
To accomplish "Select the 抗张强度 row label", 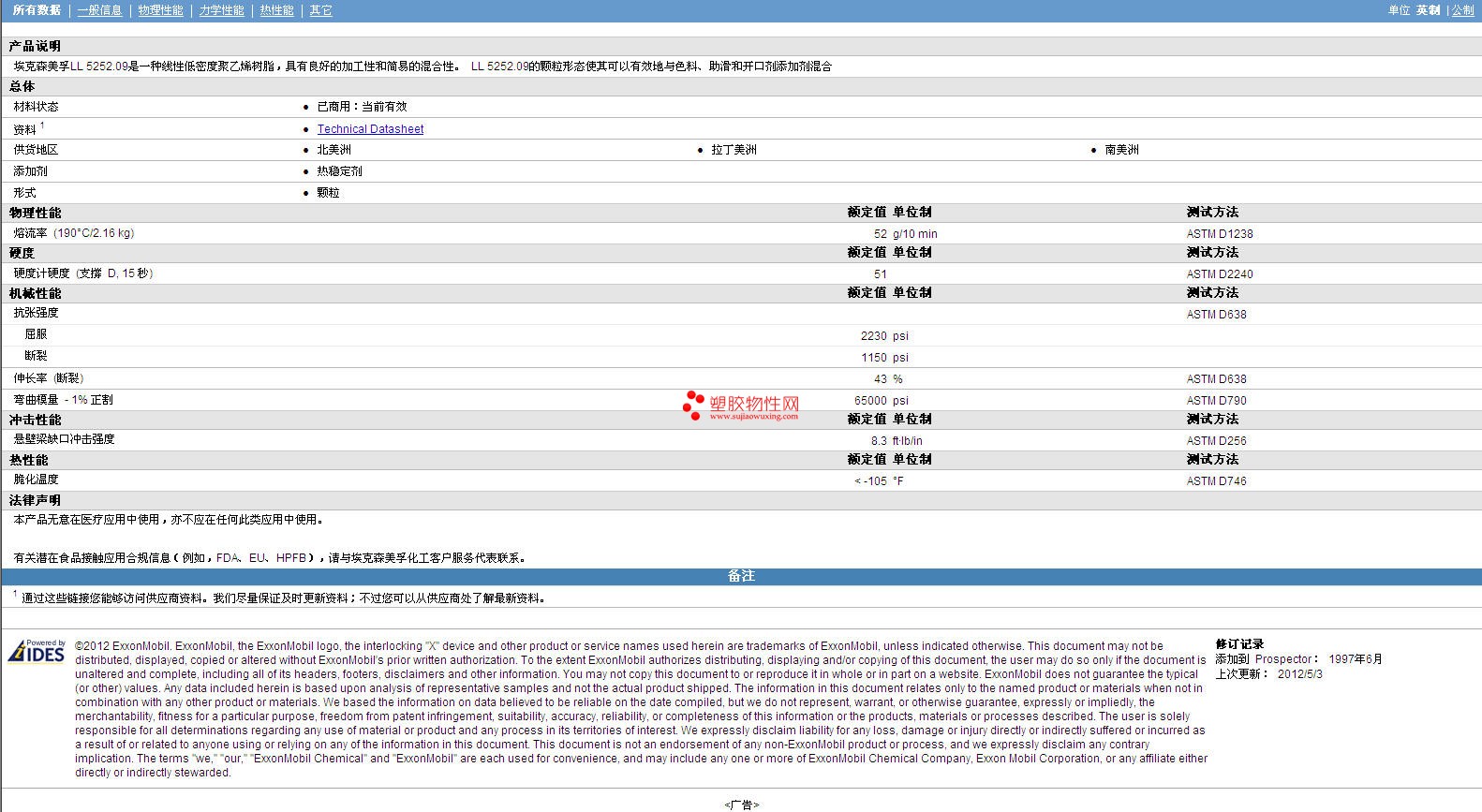I will (36, 313).
